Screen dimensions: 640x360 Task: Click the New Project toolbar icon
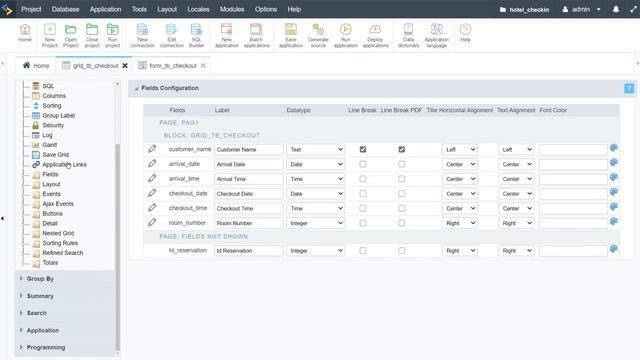pos(50,36)
